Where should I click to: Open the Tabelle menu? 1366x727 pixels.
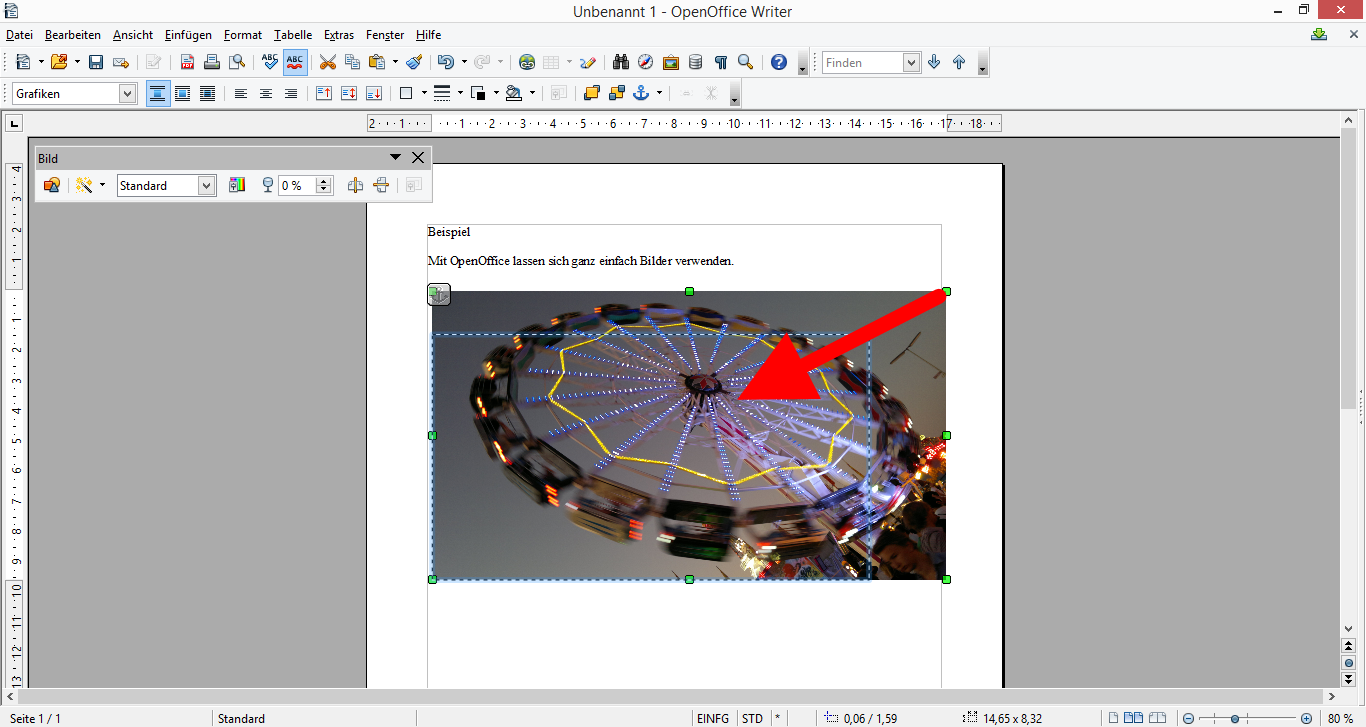293,35
